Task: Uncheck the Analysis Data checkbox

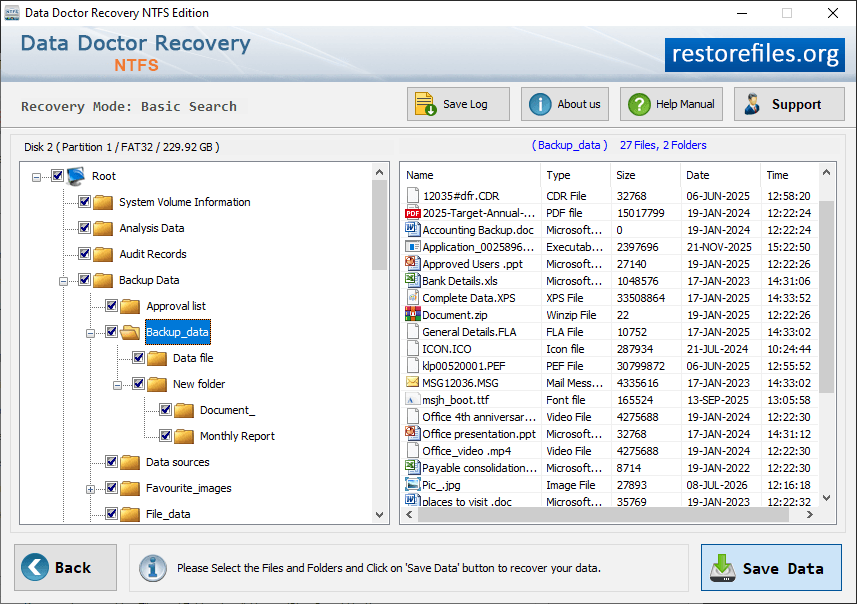Action: [x=84, y=227]
